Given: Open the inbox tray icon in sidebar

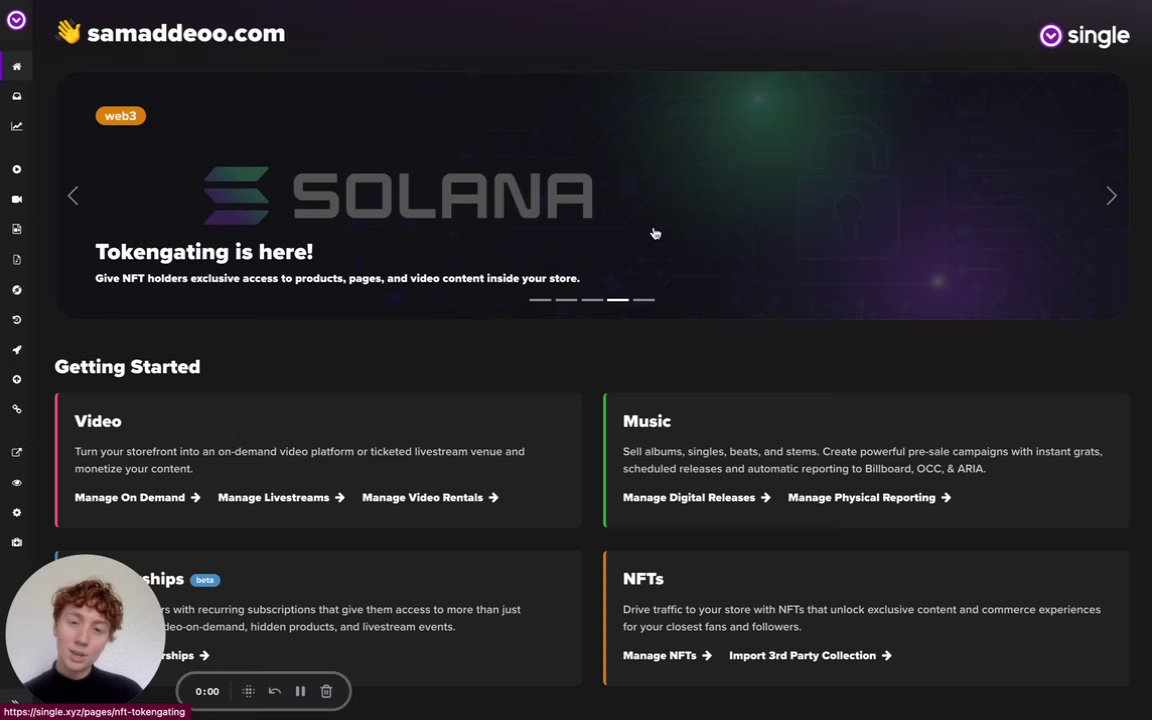Looking at the screenshot, I should 16,96.
